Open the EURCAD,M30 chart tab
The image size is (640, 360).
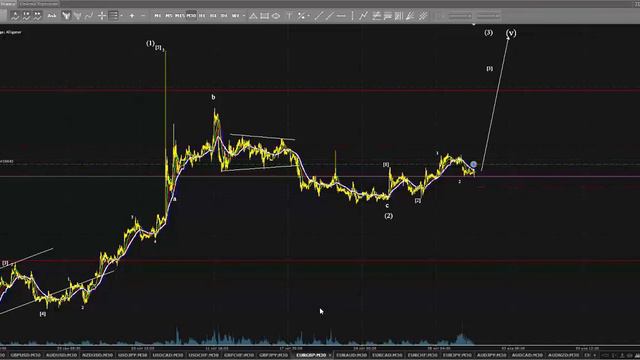pyautogui.click(x=387, y=356)
